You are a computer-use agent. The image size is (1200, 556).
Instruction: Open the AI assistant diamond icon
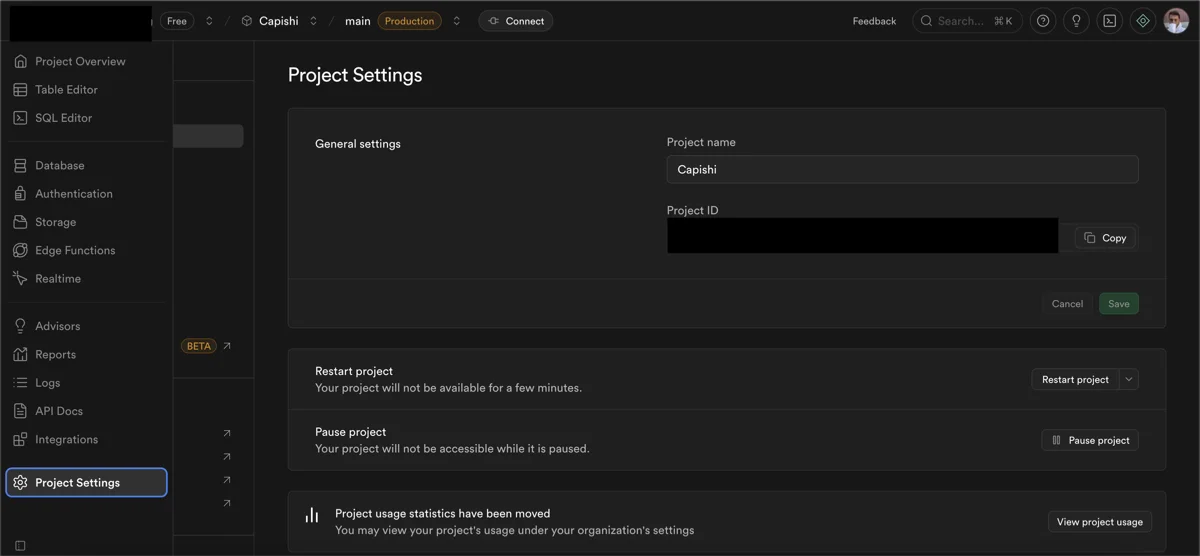tap(1143, 21)
